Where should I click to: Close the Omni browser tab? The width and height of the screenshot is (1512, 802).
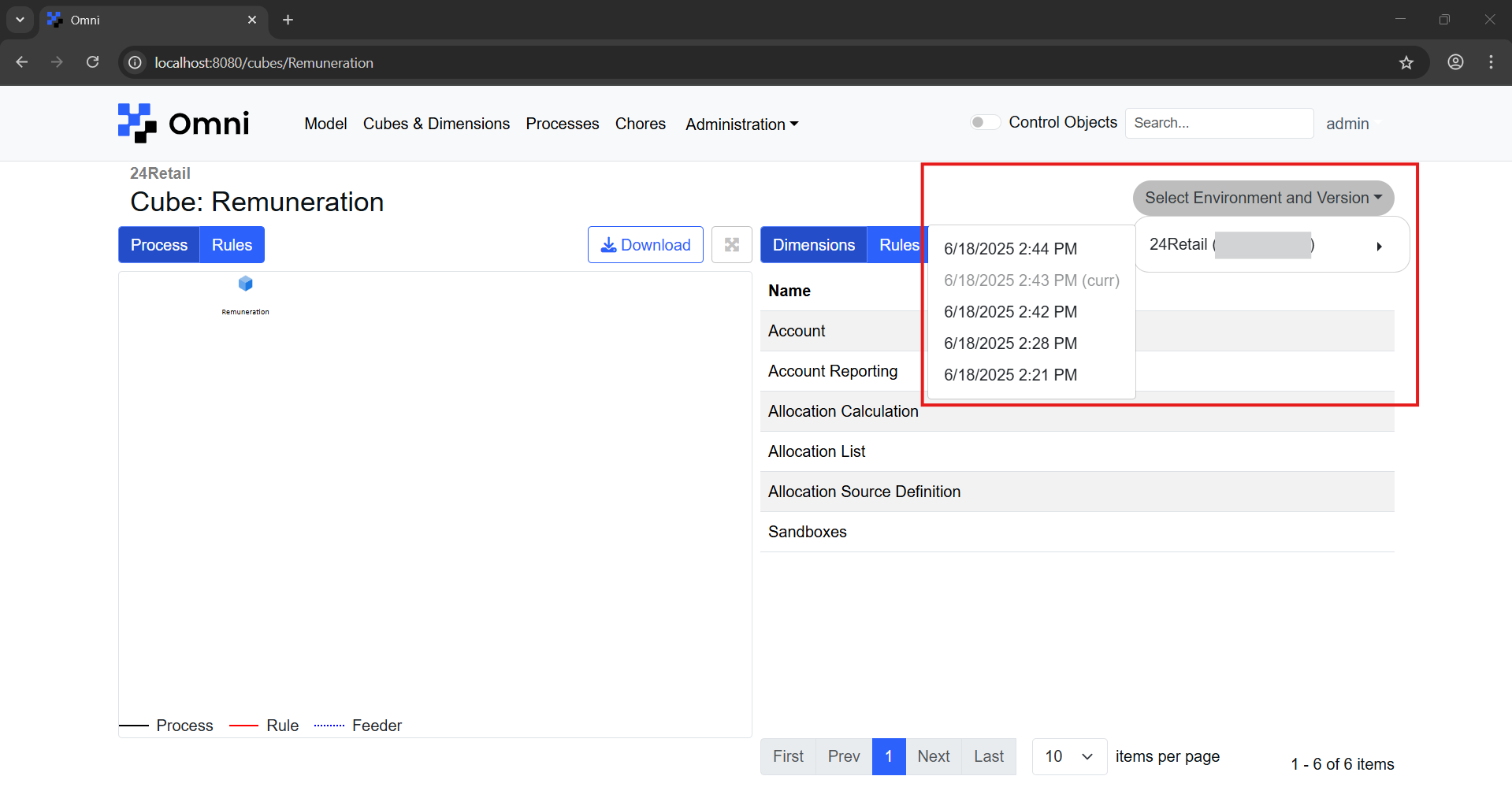[x=252, y=20]
